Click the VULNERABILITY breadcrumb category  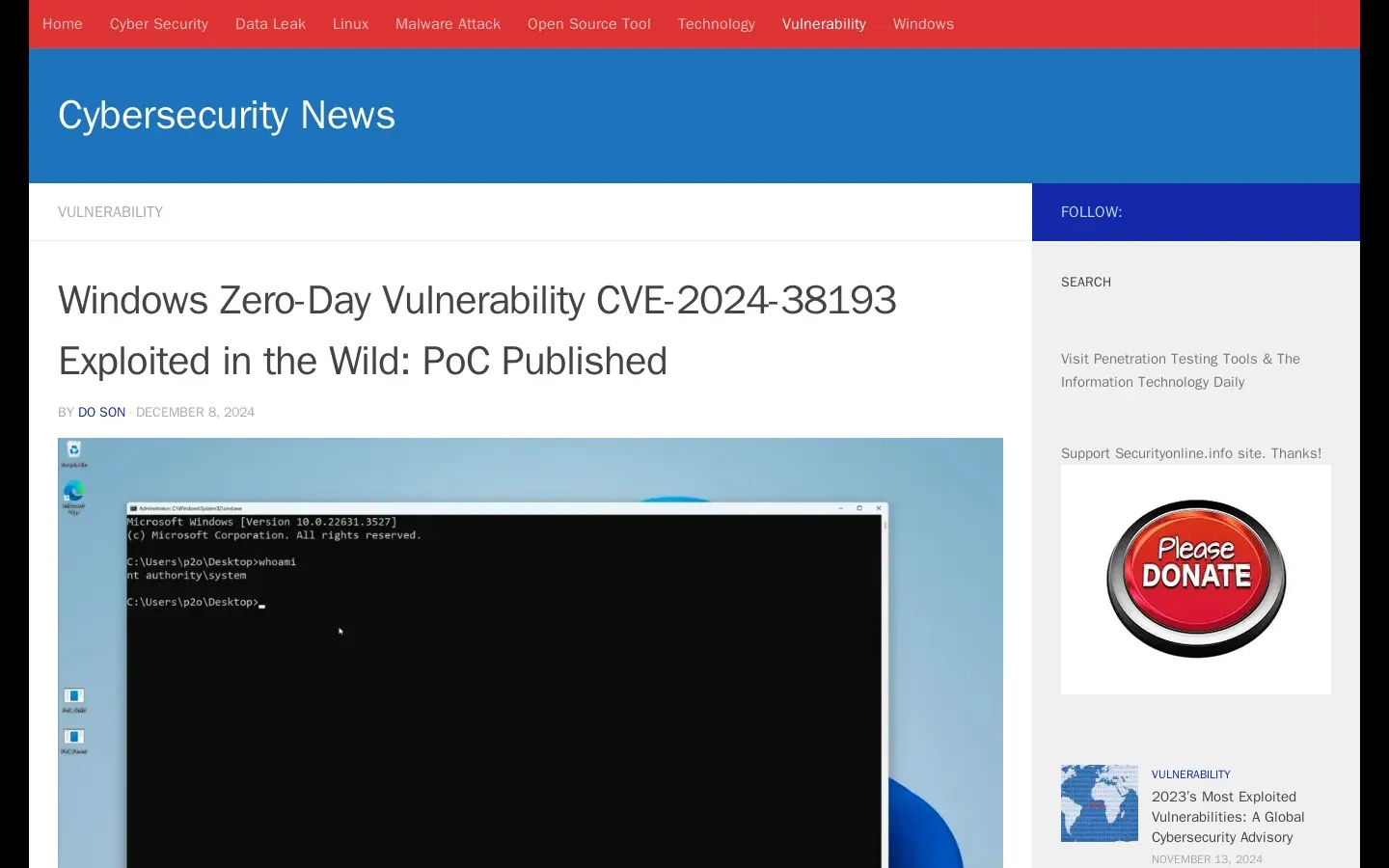coord(110,212)
